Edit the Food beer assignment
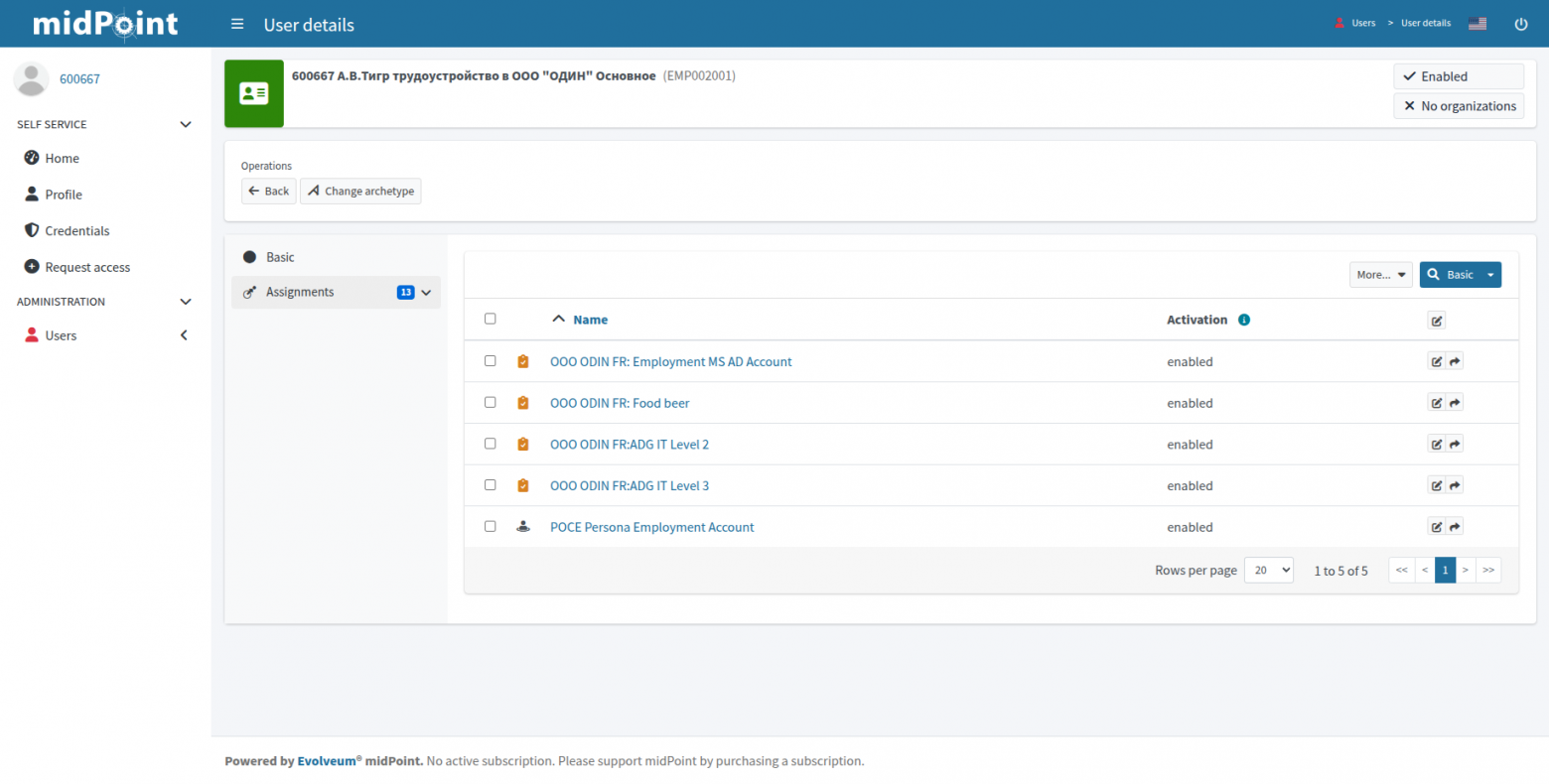 click(1437, 403)
